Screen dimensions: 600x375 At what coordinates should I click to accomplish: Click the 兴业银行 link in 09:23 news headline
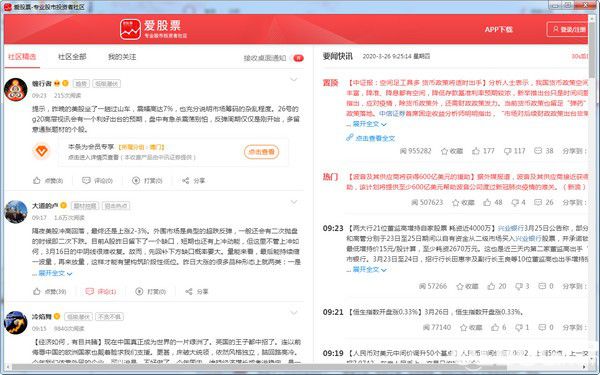coord(510,228)
